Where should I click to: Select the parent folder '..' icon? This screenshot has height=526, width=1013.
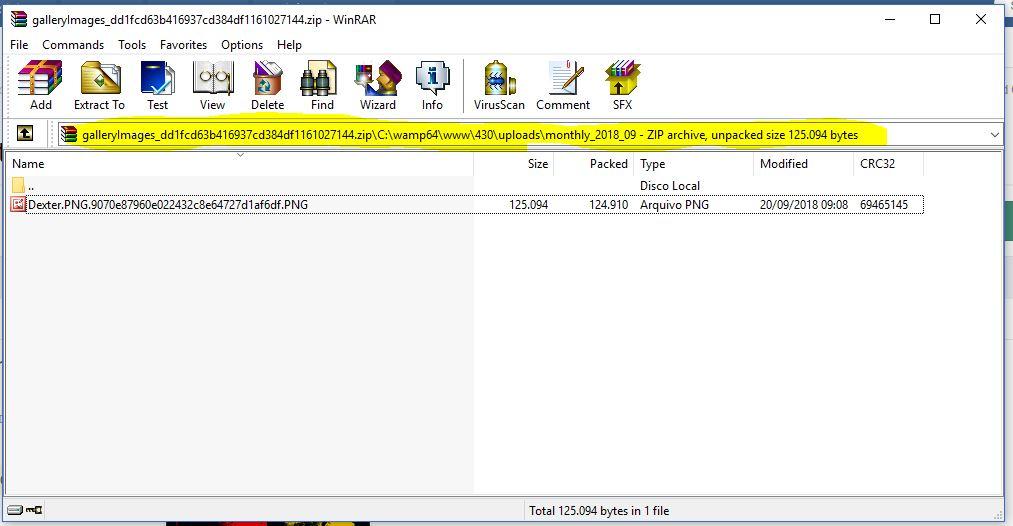17,185
